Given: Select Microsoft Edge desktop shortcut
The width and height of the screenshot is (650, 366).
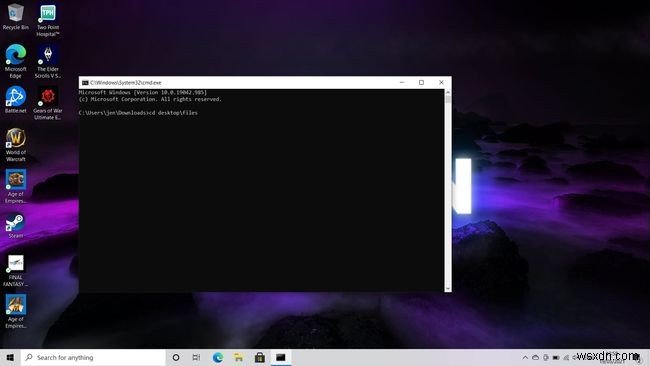Looking at the screenshot, I should click(x=16, y=61).
